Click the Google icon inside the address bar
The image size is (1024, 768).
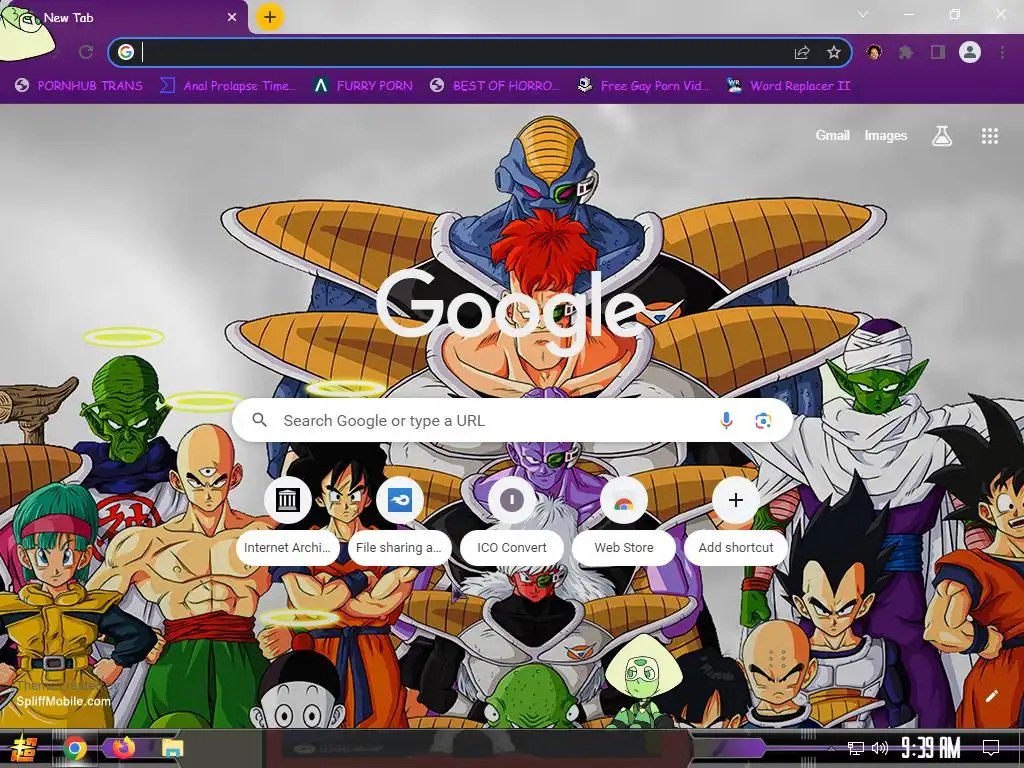click(126, 52)
